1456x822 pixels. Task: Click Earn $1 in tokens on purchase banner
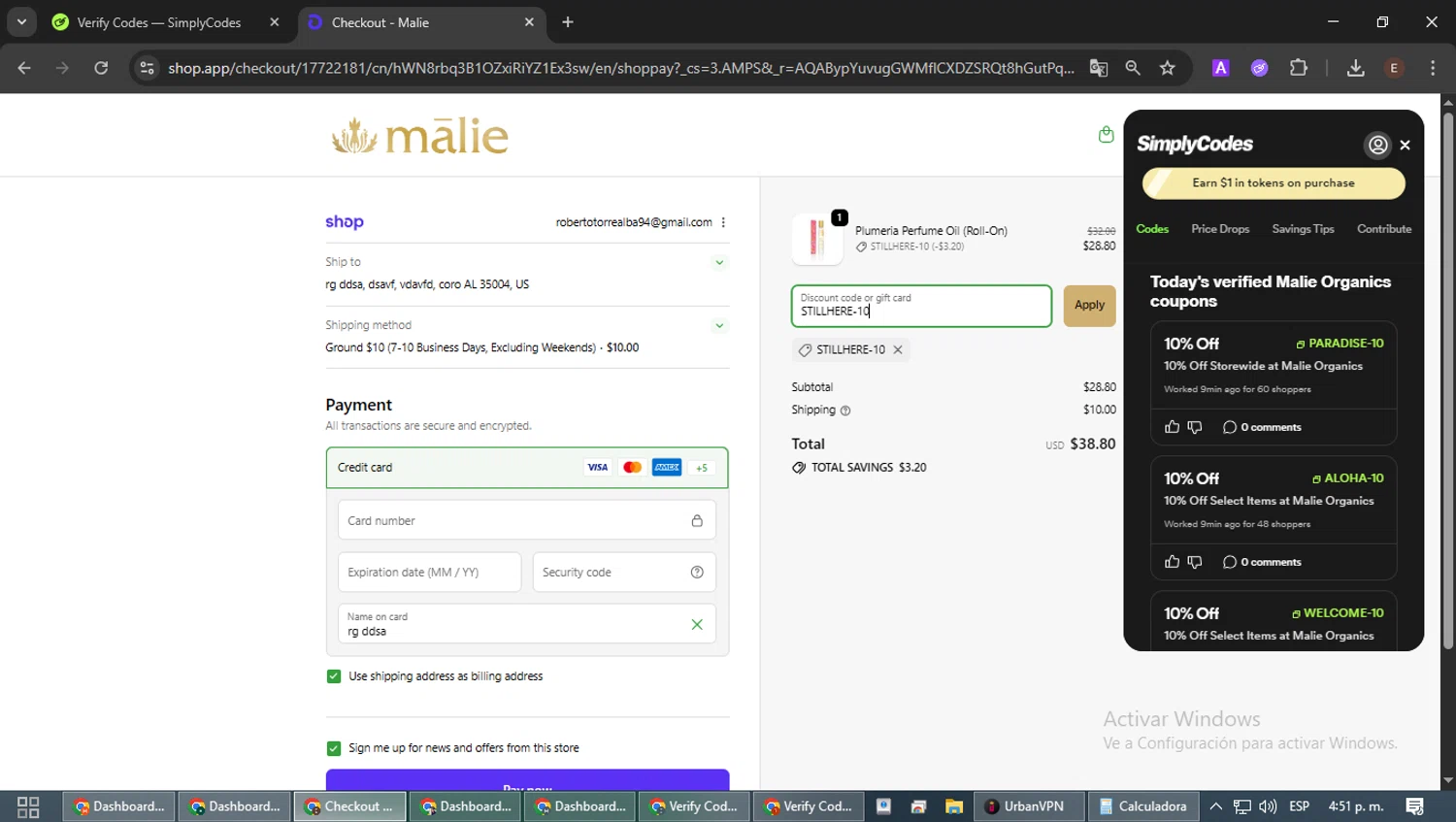click(x=1274, y=182)
